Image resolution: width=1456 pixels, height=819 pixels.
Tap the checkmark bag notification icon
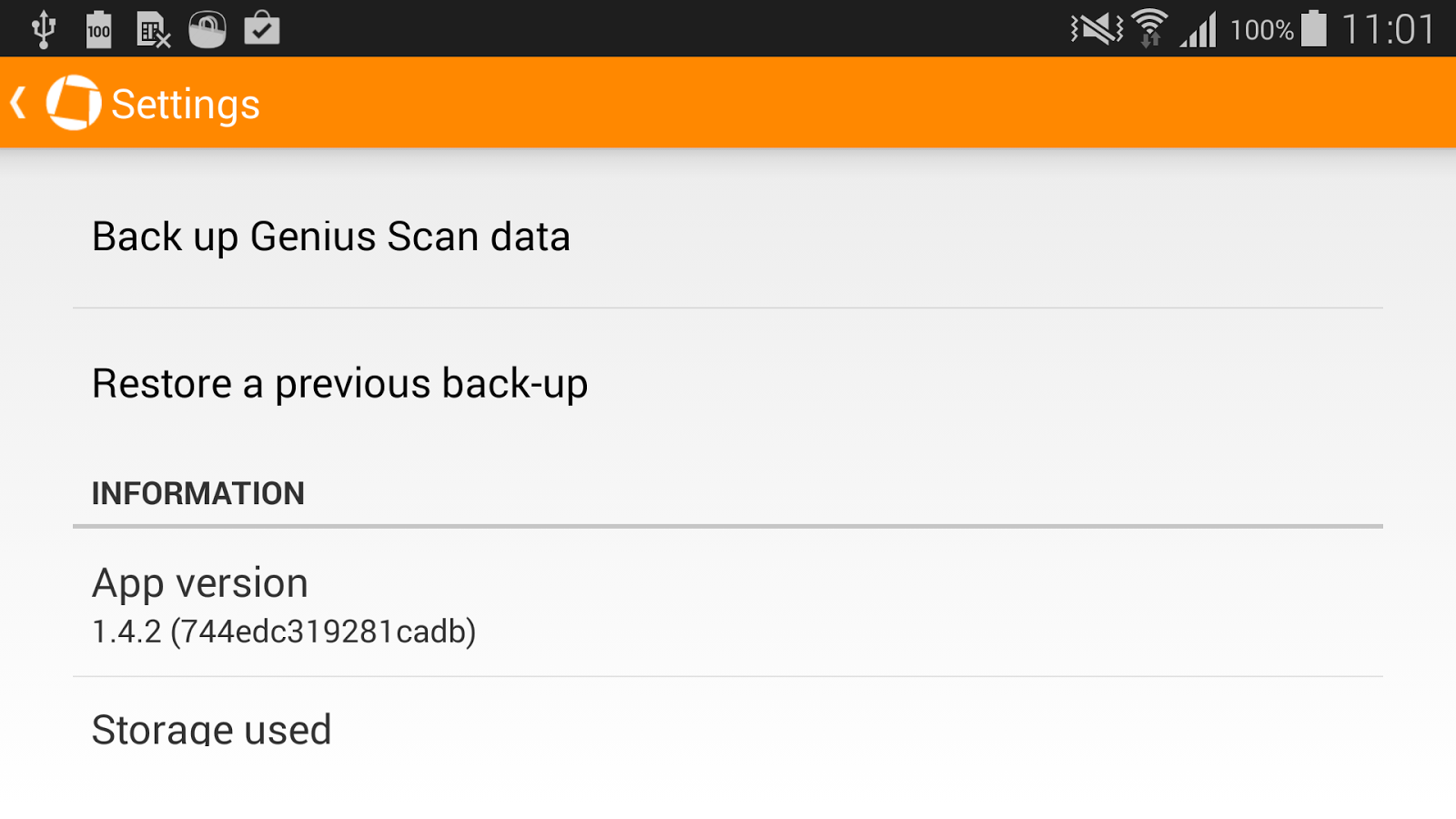262,29
